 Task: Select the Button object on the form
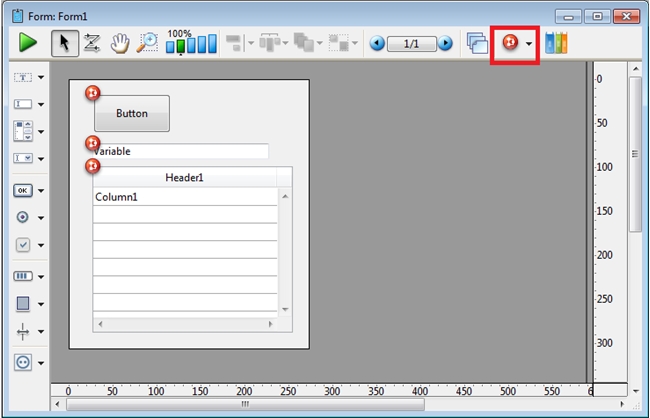[x=131, y=114]
